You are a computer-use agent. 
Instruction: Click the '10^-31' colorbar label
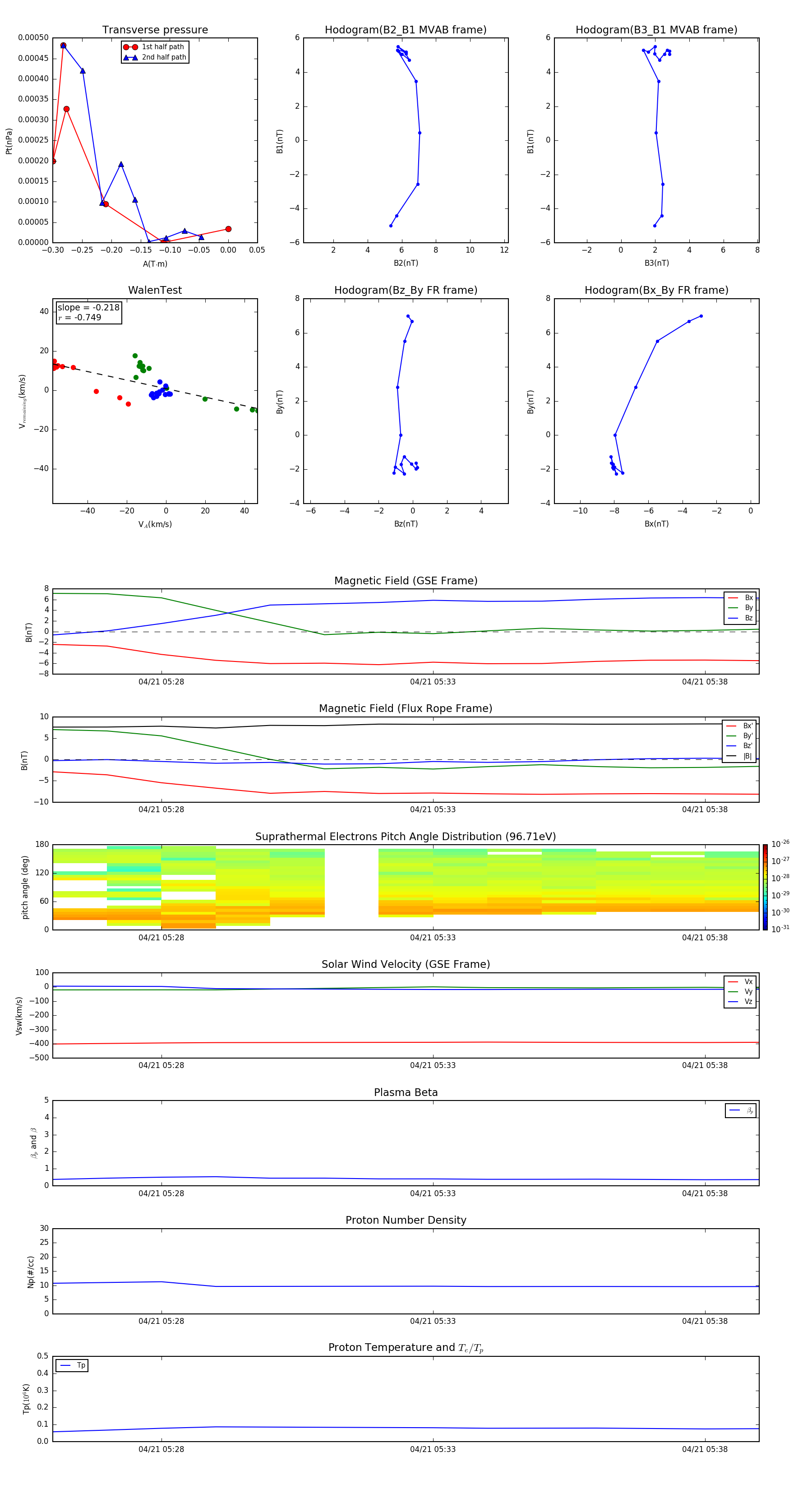[780, 929]
